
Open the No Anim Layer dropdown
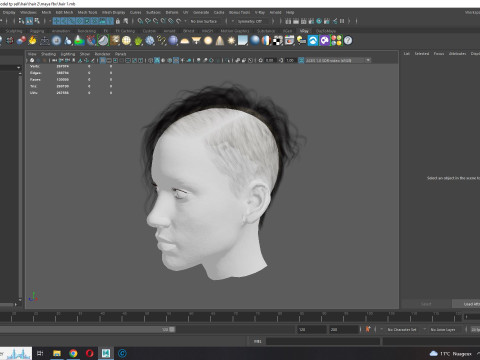(x=444, y=329)
